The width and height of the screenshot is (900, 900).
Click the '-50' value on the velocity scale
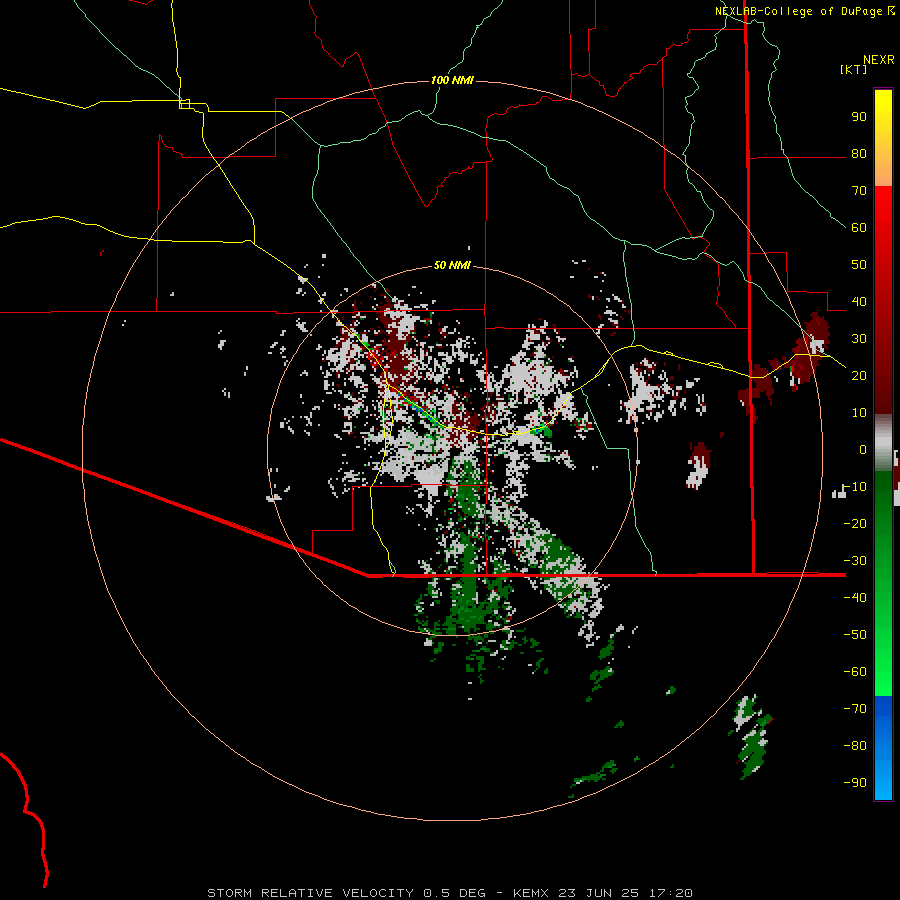[855, 634]
